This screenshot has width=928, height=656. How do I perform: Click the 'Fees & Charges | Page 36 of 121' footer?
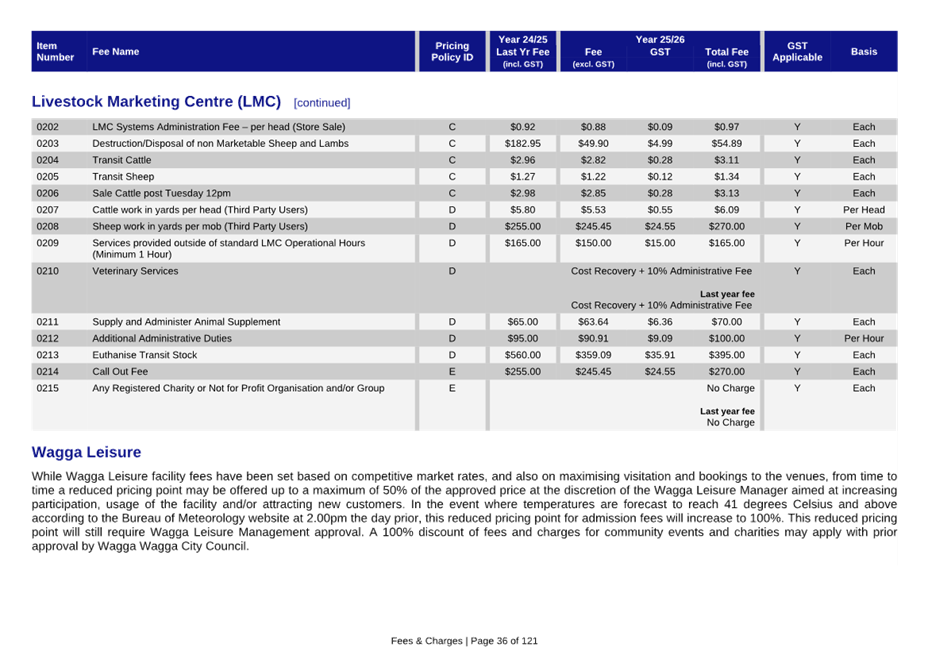464,641
